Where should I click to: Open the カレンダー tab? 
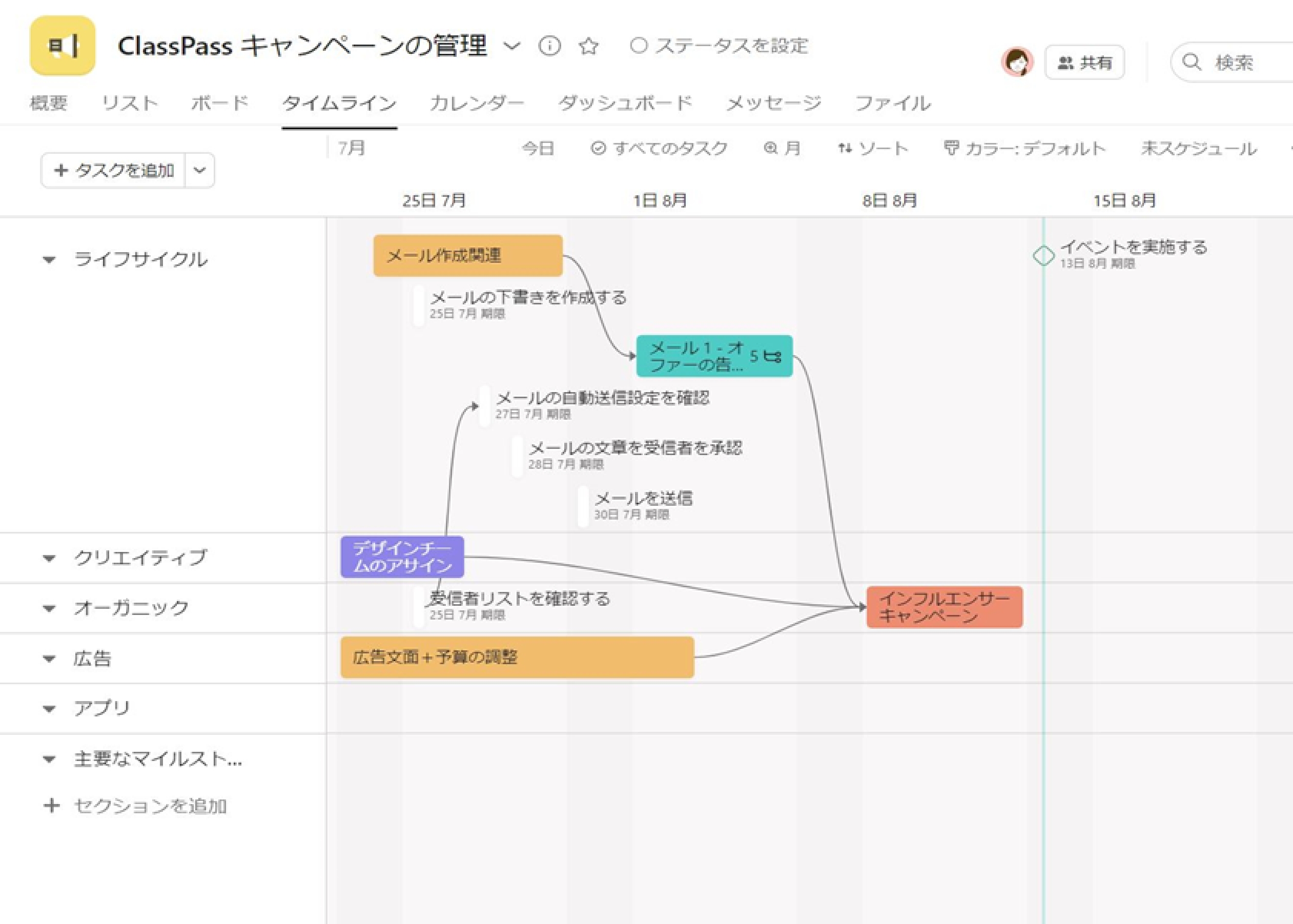tap(477, 103)
